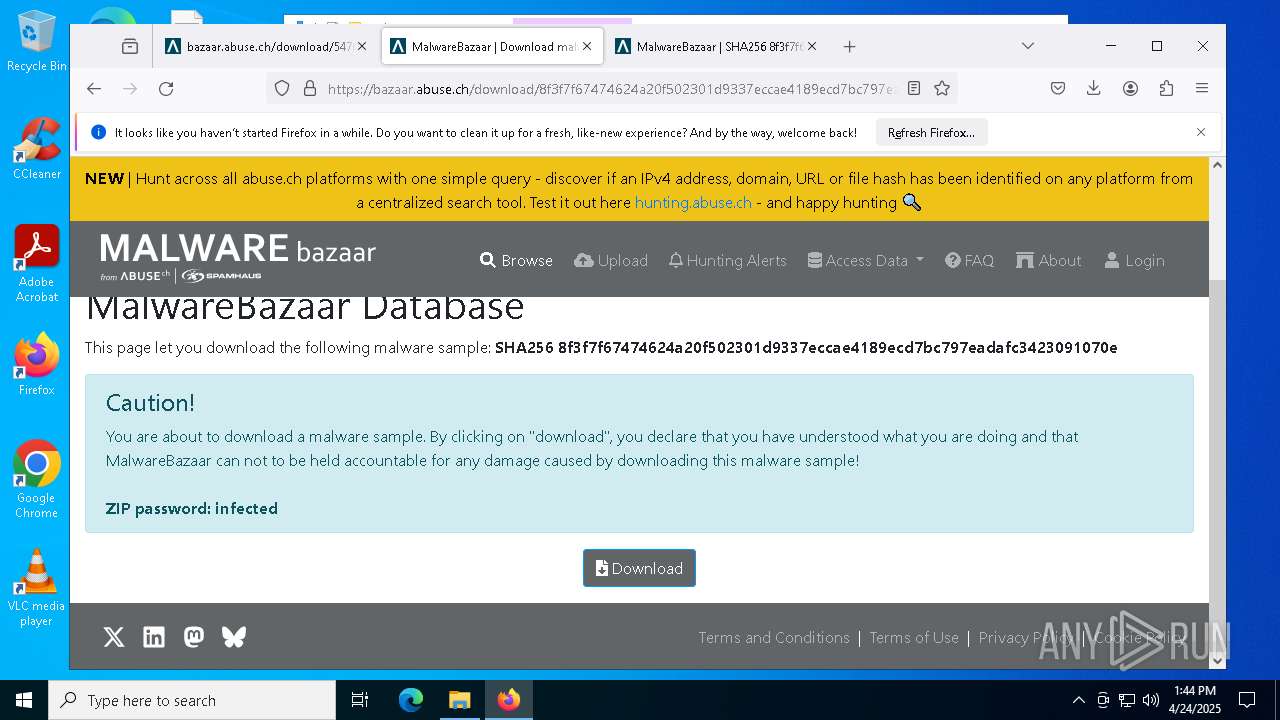Open the network status tray icon
This screenshot has width=1280, height=720.
click(1127, 700)
